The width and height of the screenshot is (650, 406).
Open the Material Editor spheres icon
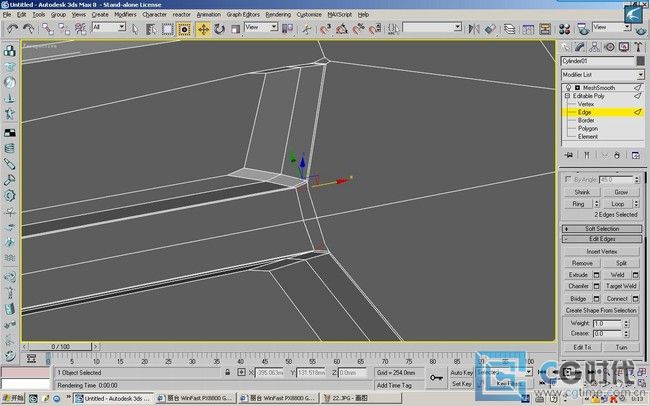pos(564,29)
